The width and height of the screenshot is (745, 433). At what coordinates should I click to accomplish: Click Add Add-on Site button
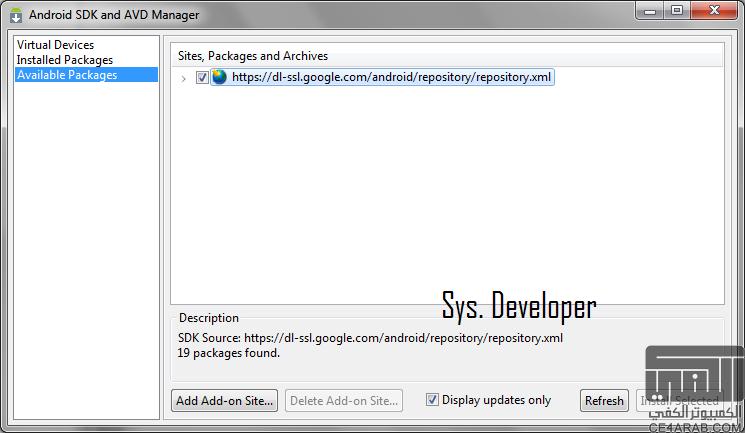224,401
